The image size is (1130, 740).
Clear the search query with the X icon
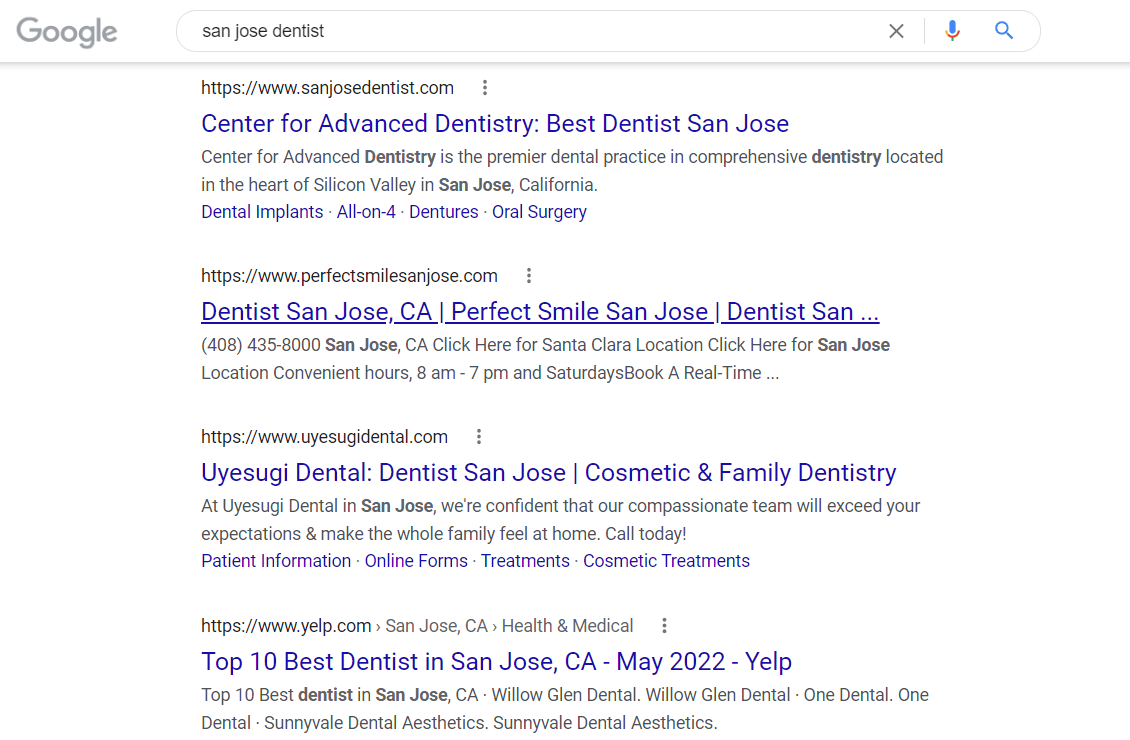point(896,31)
